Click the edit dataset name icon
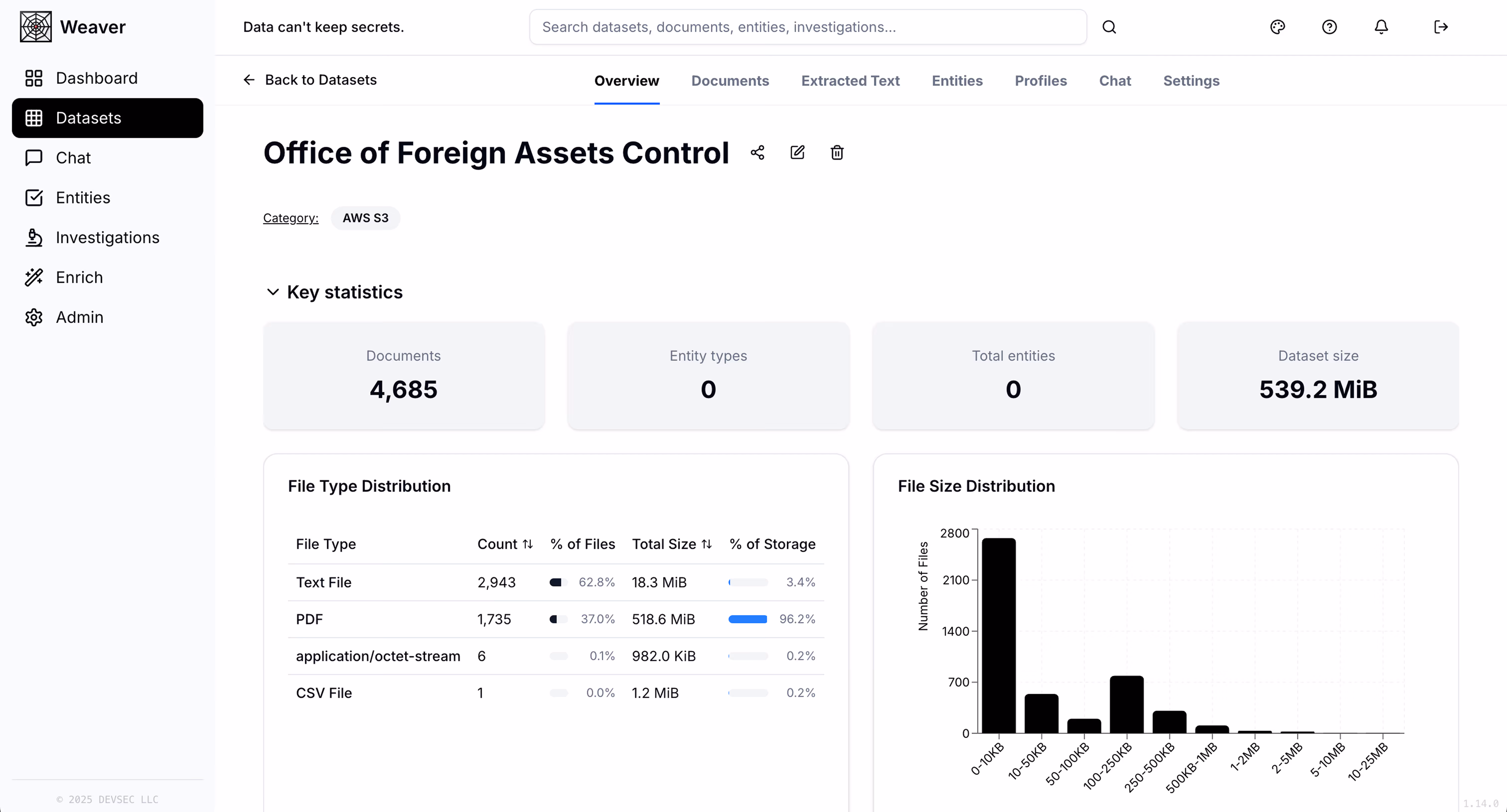1507x812 pixels. pyautogui.click(x=797, y=153)
